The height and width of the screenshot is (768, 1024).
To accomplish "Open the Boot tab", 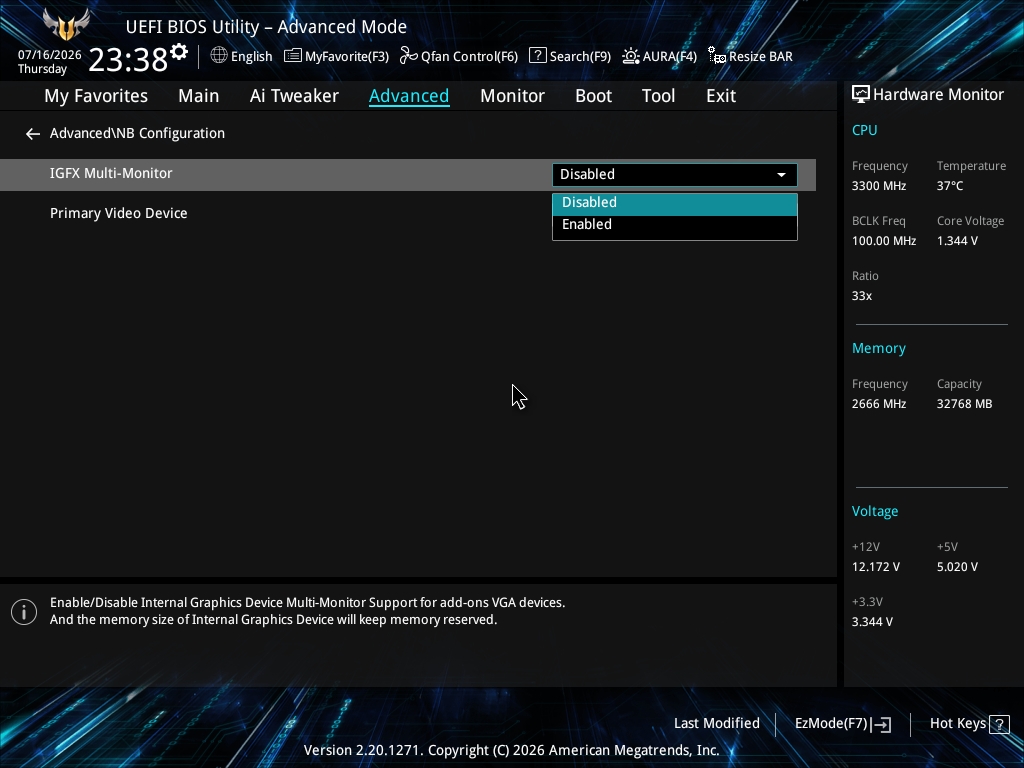I will [x=593, y=96].
